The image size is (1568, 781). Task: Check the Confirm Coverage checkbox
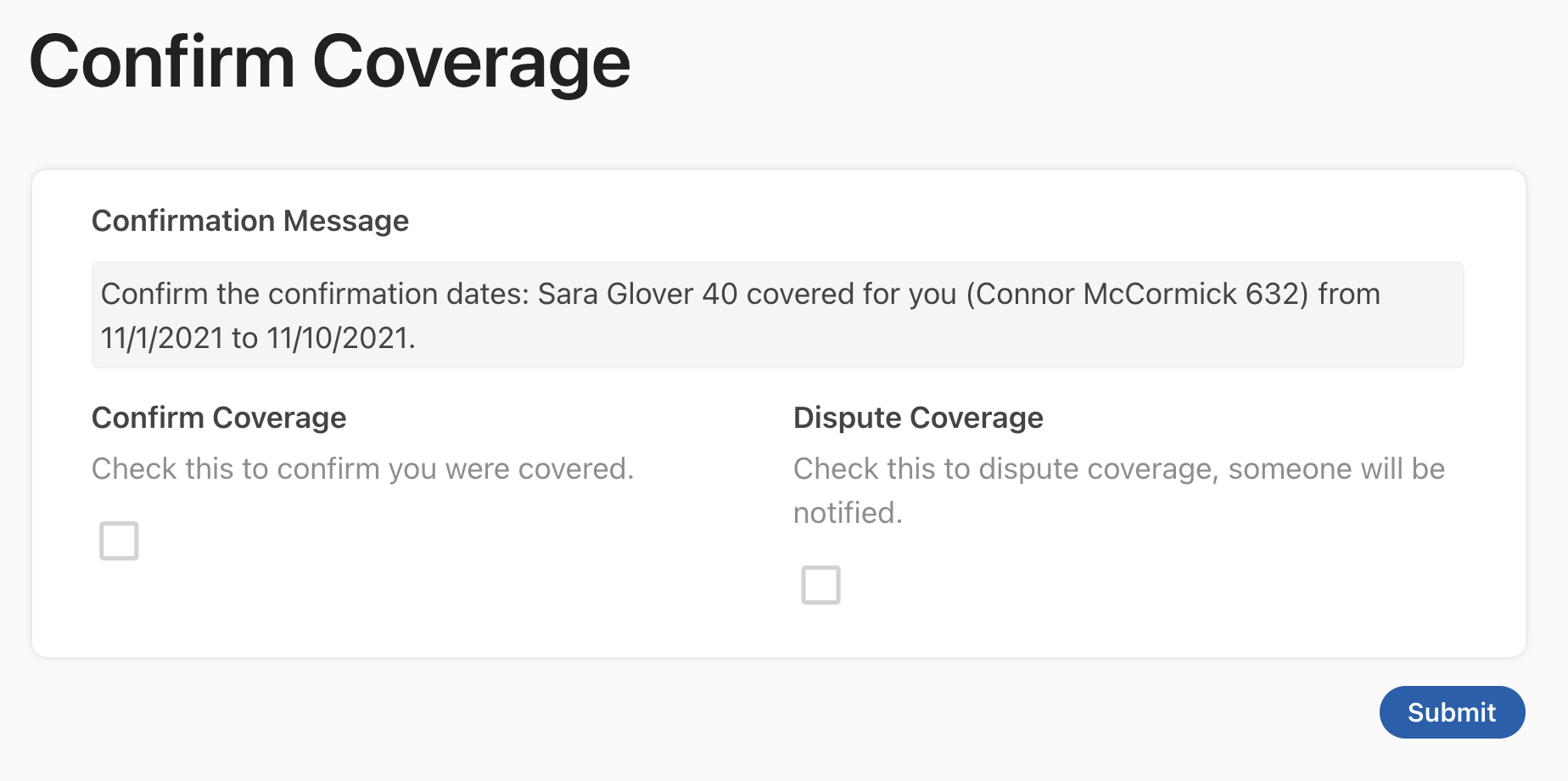[x=119, y=541]
